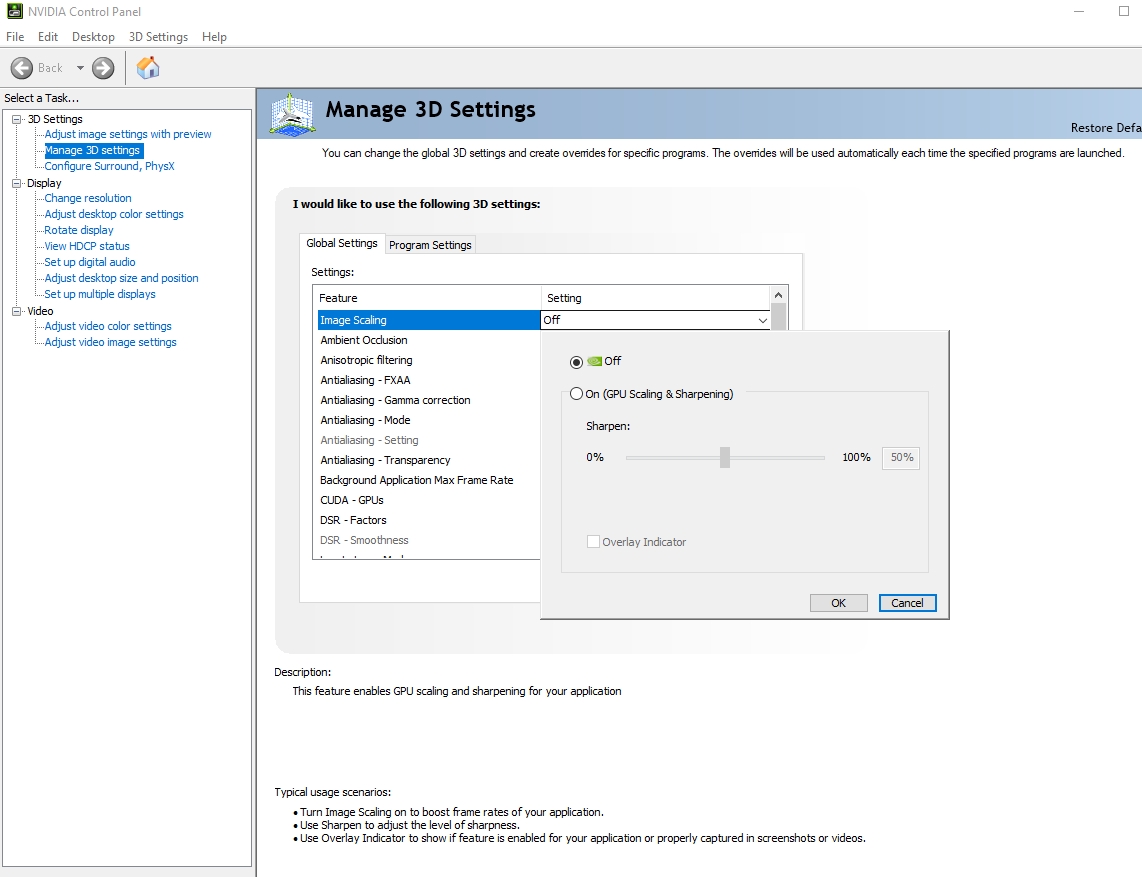
Task: Select the Antialiasing - Mode row
Action: point(429,420)
